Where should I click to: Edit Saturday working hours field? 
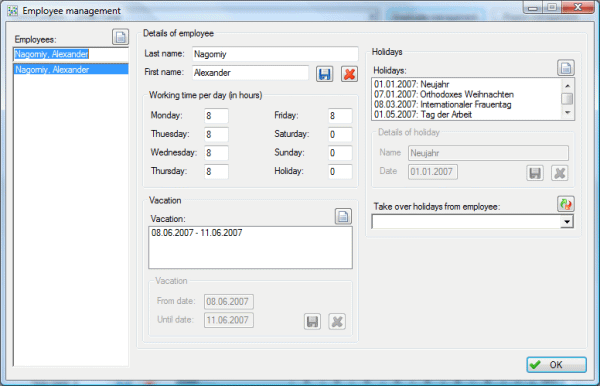tap(340, 134)
